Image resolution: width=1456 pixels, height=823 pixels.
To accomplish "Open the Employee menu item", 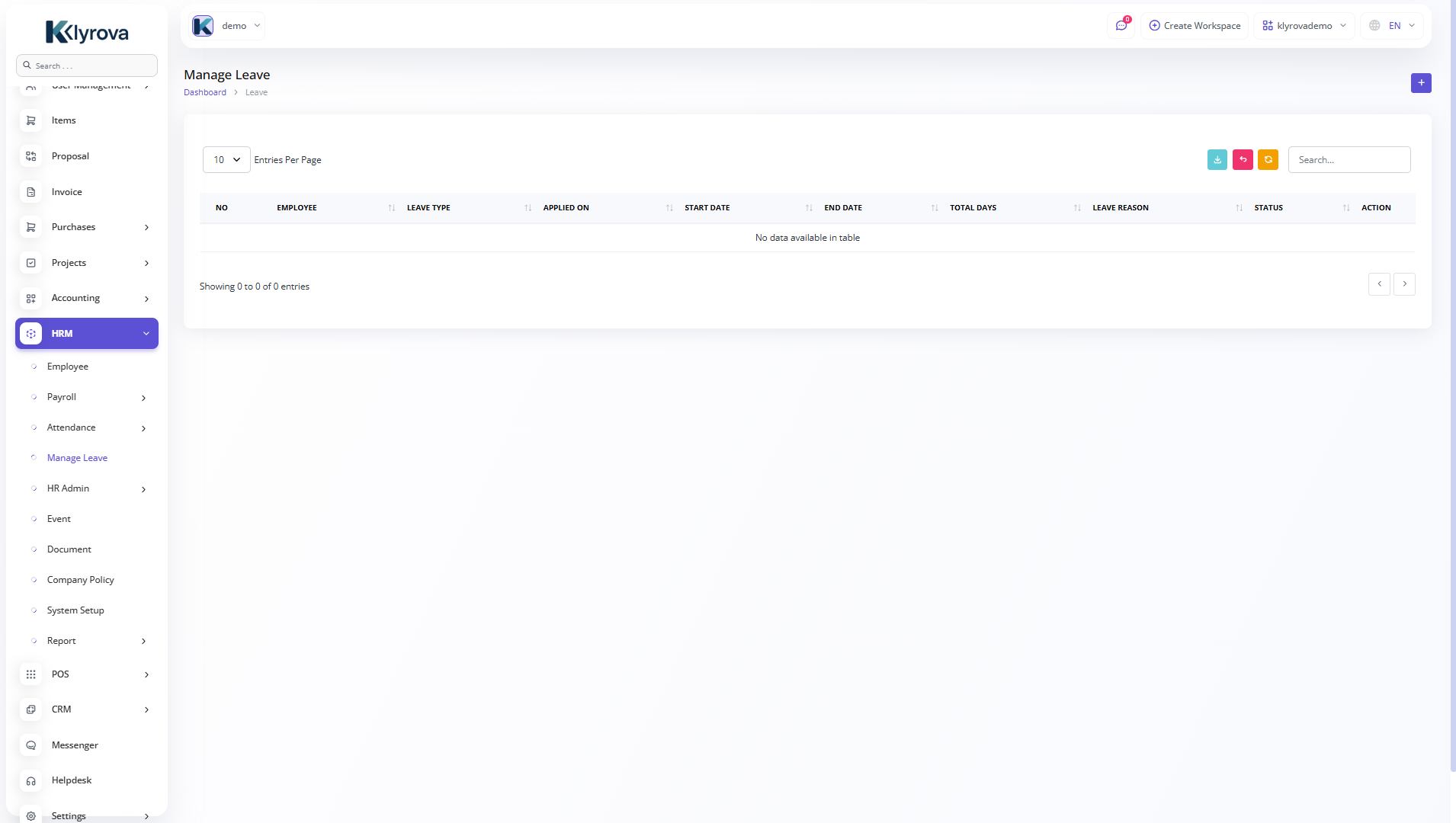I will pyautogui.click(x=68, y=367).
